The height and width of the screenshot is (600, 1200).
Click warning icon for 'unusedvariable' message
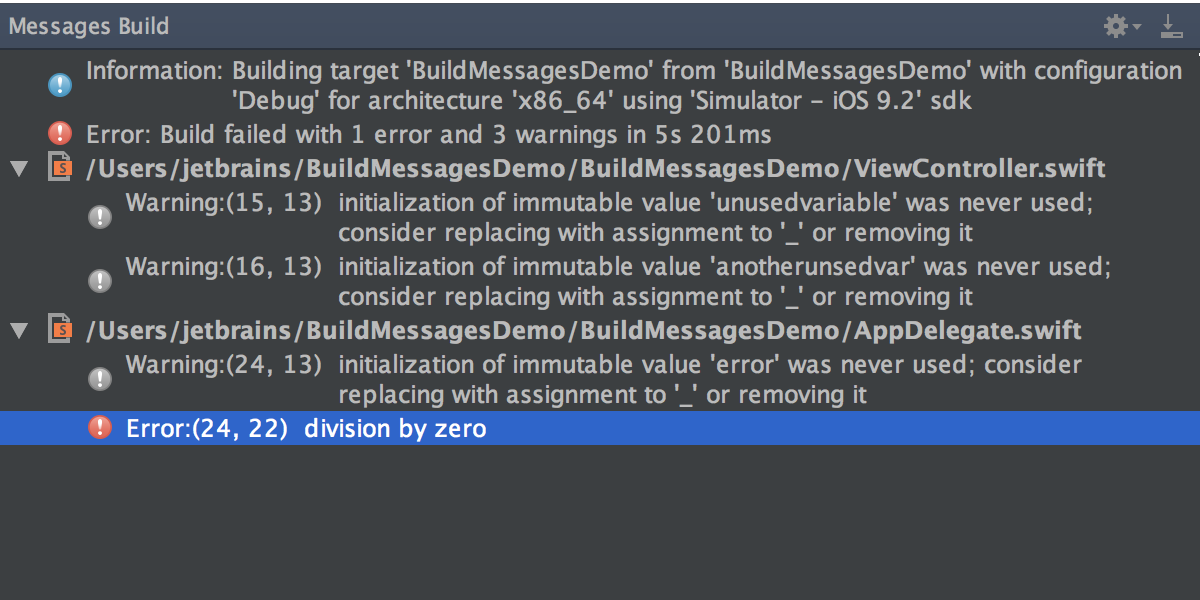click(100, 217)
